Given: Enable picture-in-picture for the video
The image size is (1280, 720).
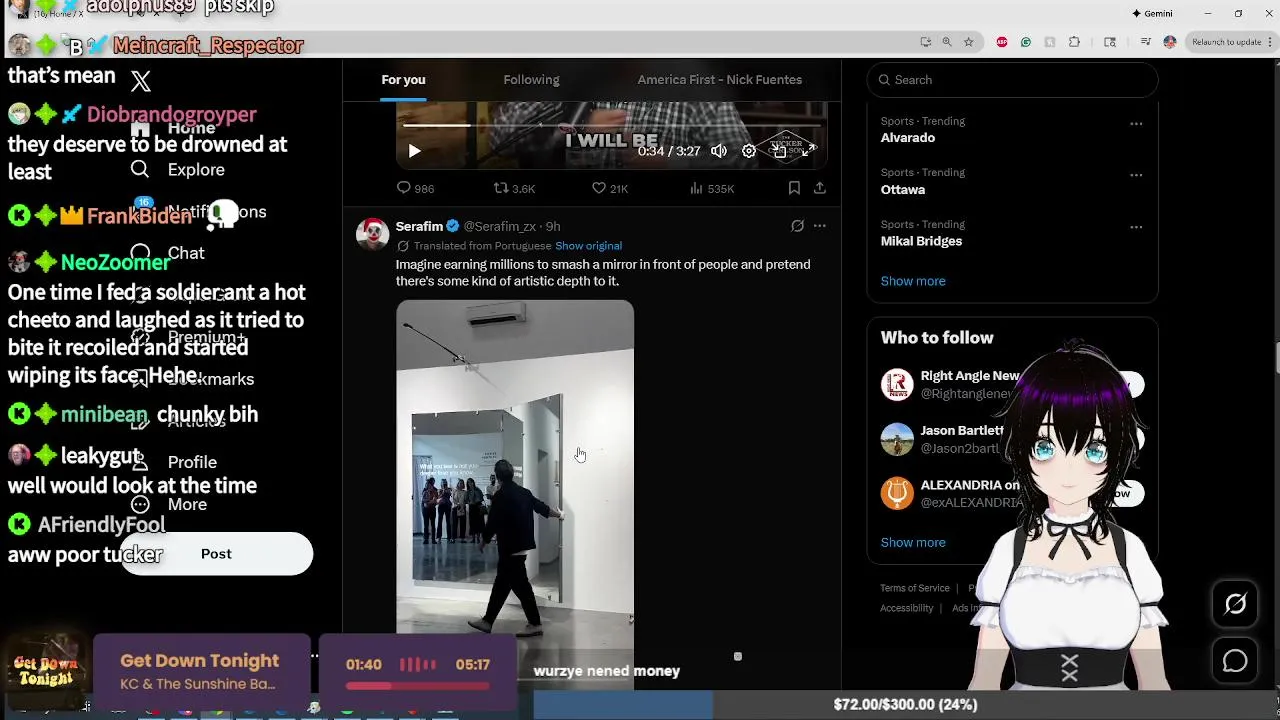Looking at the screenshot, I should (779, 151).
